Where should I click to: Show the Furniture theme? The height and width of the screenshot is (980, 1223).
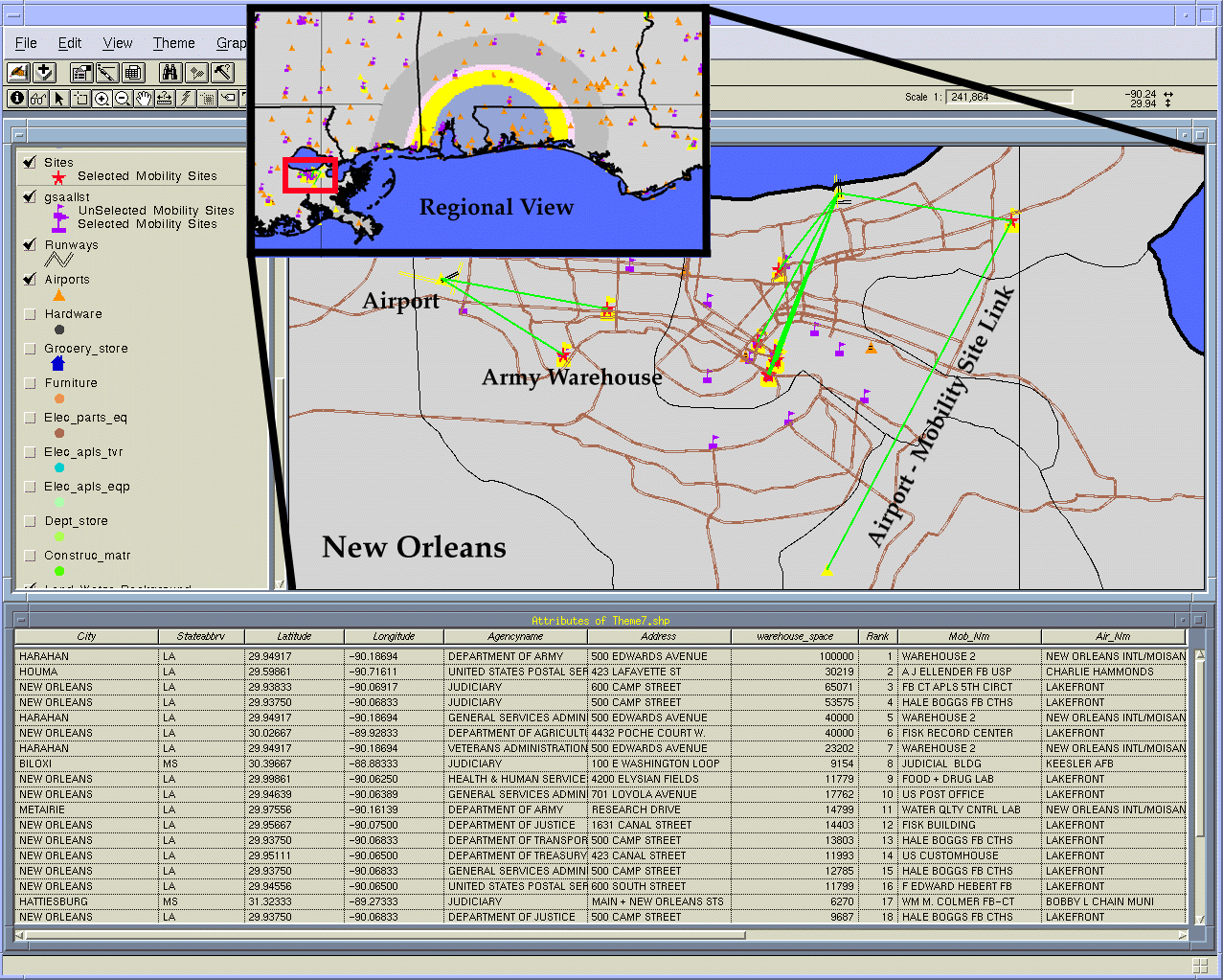30,382
